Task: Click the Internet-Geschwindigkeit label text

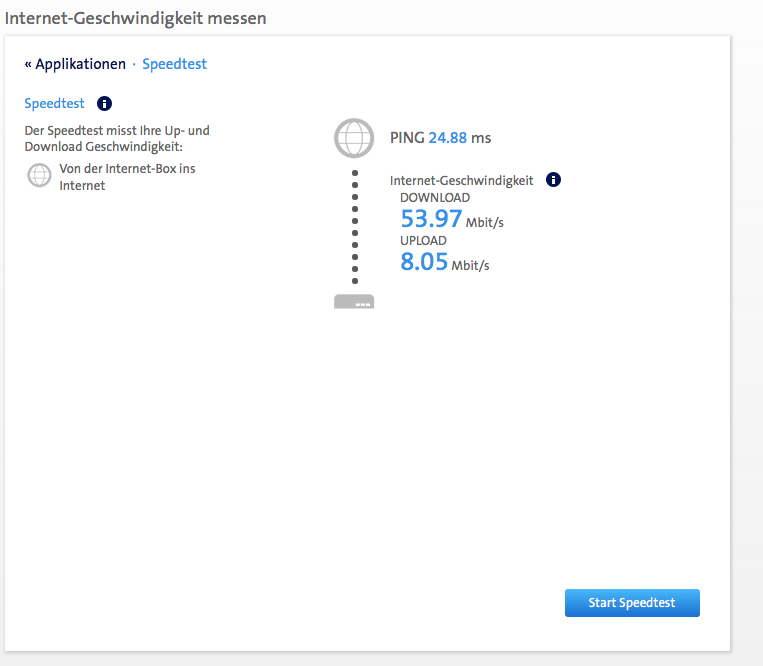Action: pyautogui.click(x=461, y=180)
